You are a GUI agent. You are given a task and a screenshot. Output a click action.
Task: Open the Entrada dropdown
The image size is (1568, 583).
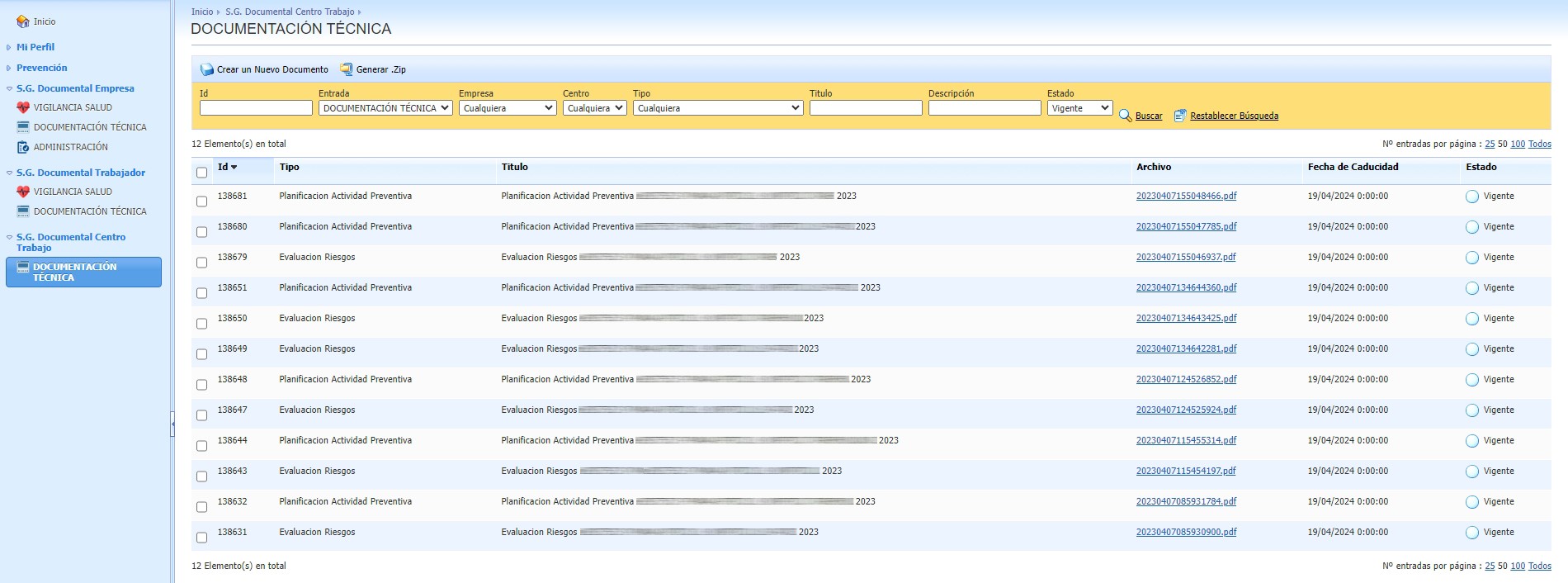385,108
